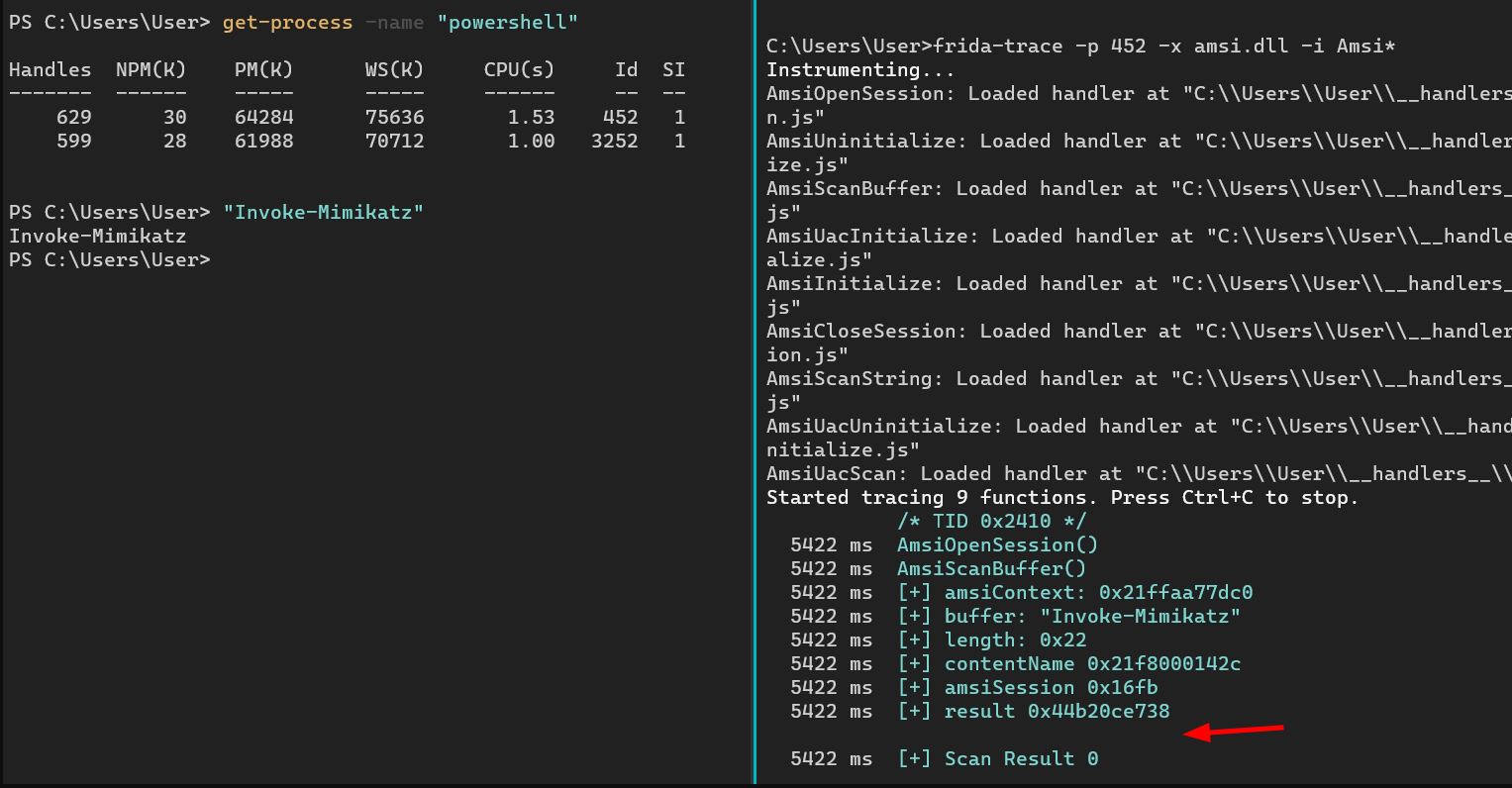Click the AmsiOpenSession() trace entry

(997, 545)
